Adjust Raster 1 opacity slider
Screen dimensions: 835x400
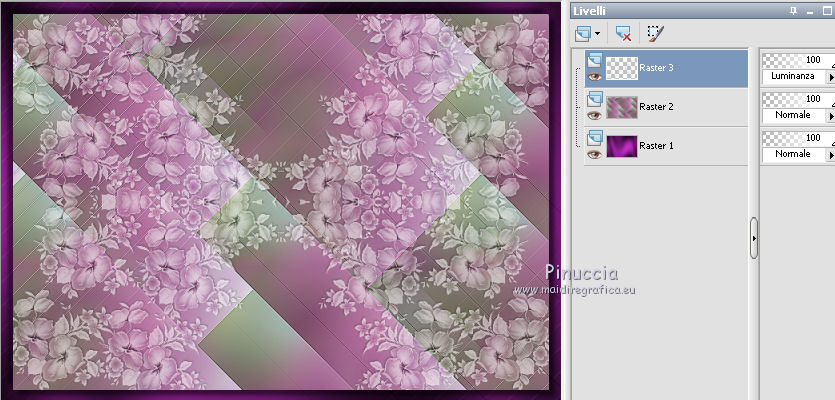[798, 137]
